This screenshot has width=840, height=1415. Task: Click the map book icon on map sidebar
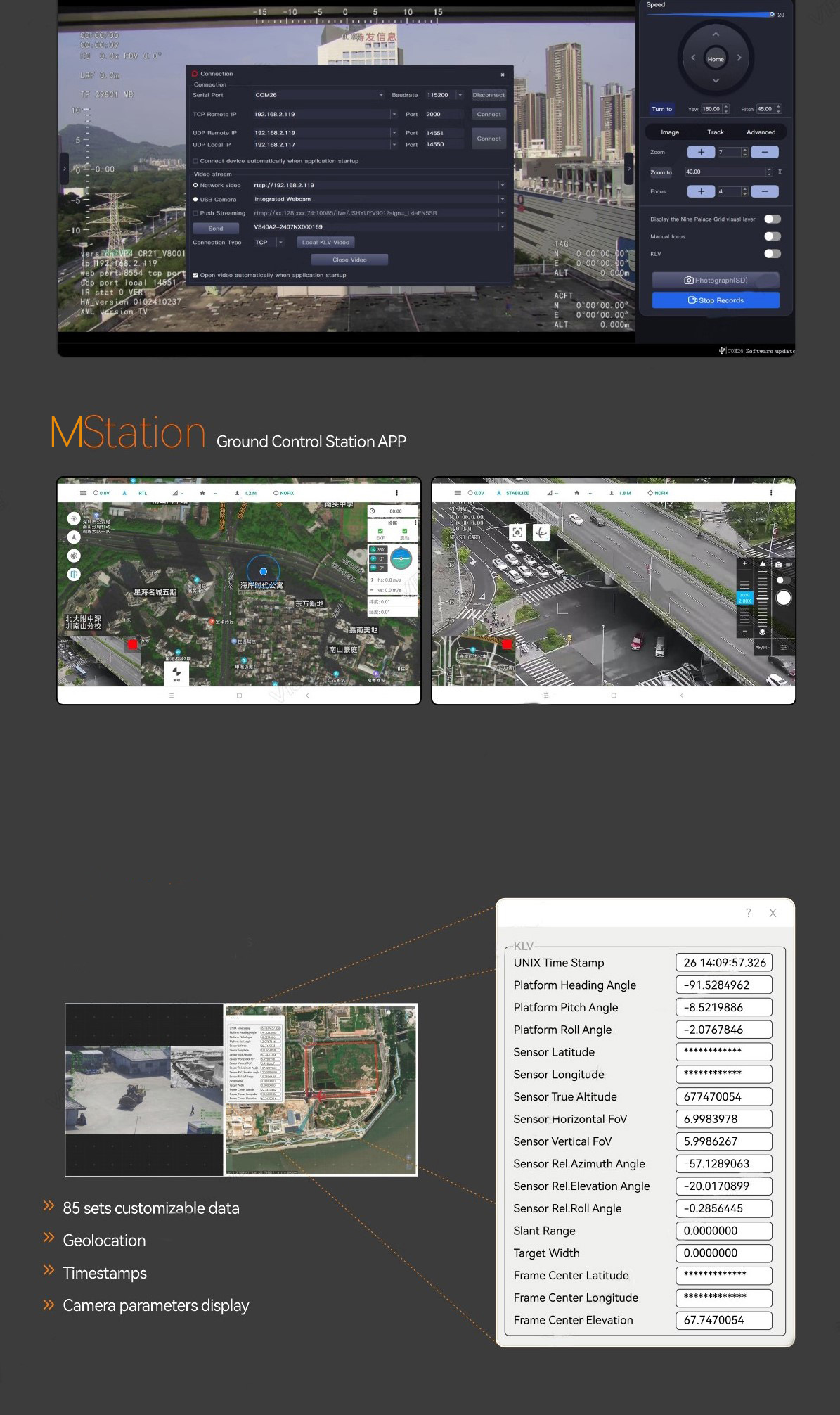tap(73, 574)
